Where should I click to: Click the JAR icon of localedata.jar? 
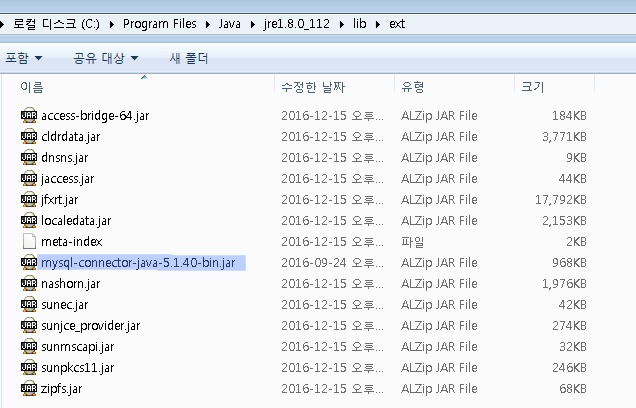point(29,221)
